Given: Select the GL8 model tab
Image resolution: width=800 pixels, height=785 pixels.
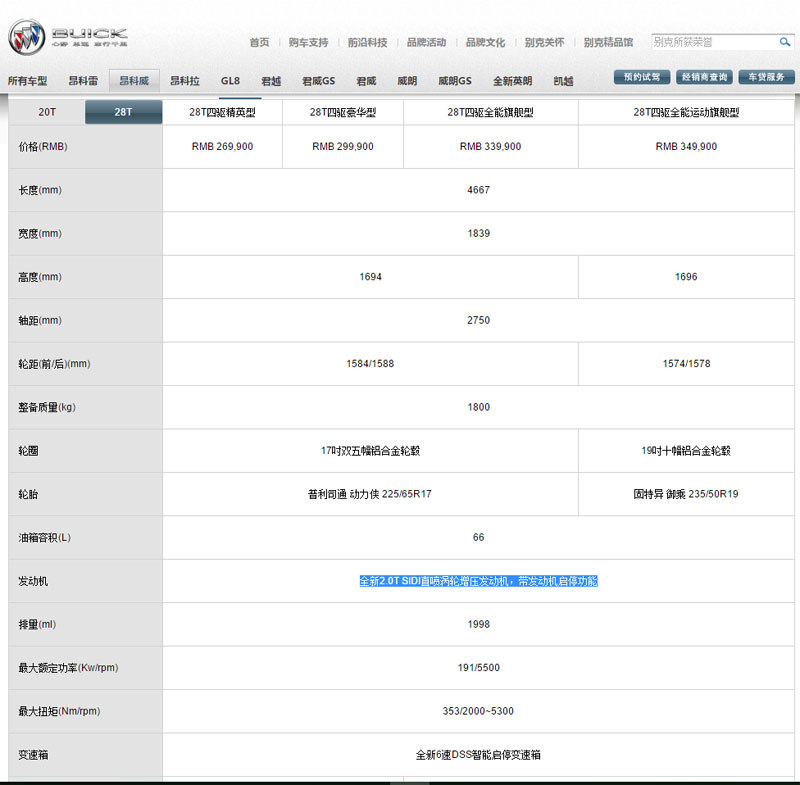Looking at the screenshot, I should coord(230,81).
